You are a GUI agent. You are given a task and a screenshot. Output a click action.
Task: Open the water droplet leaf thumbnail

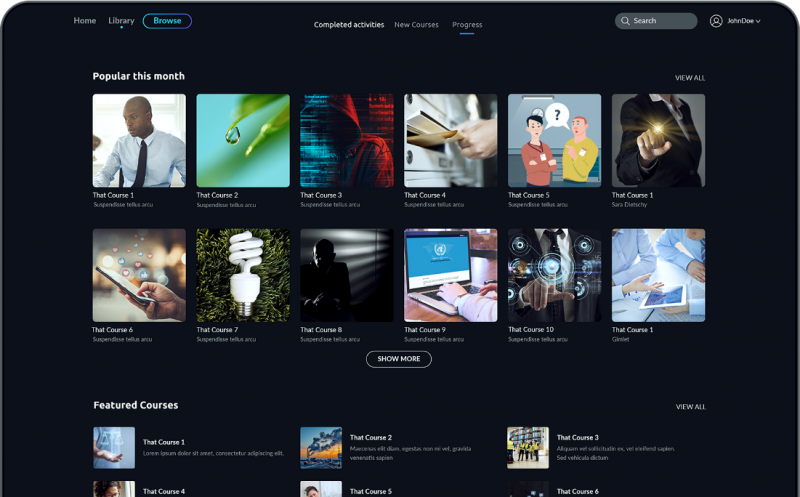pyautogui.click(x=243, y=140)
